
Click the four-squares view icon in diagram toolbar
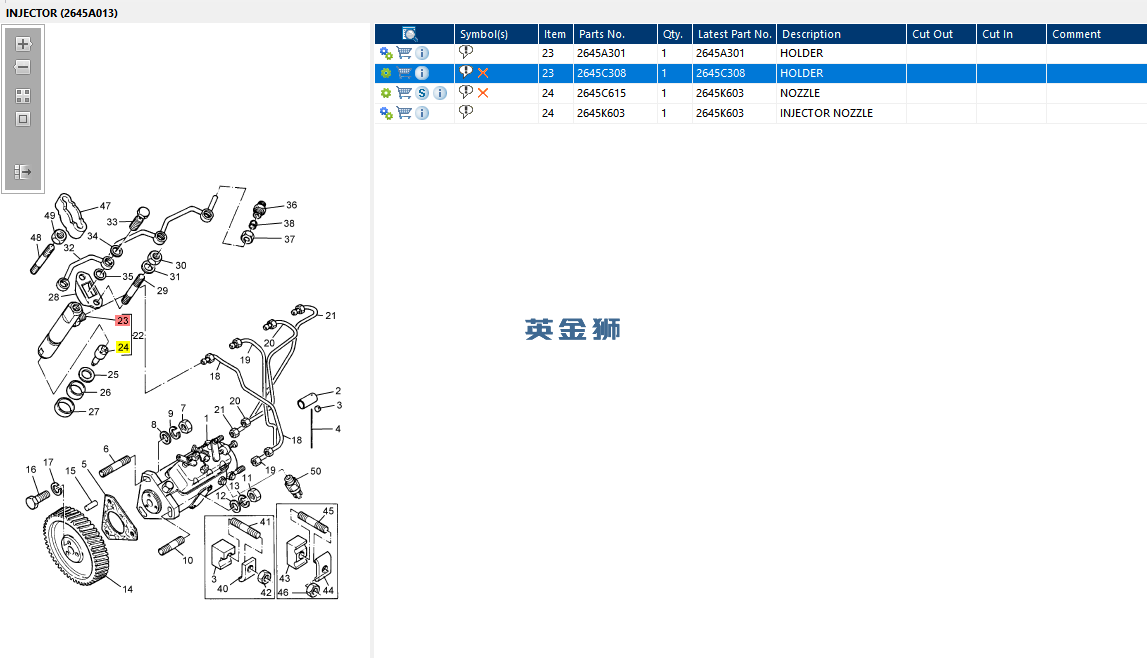pyautogui.click(x=23, y=96)
